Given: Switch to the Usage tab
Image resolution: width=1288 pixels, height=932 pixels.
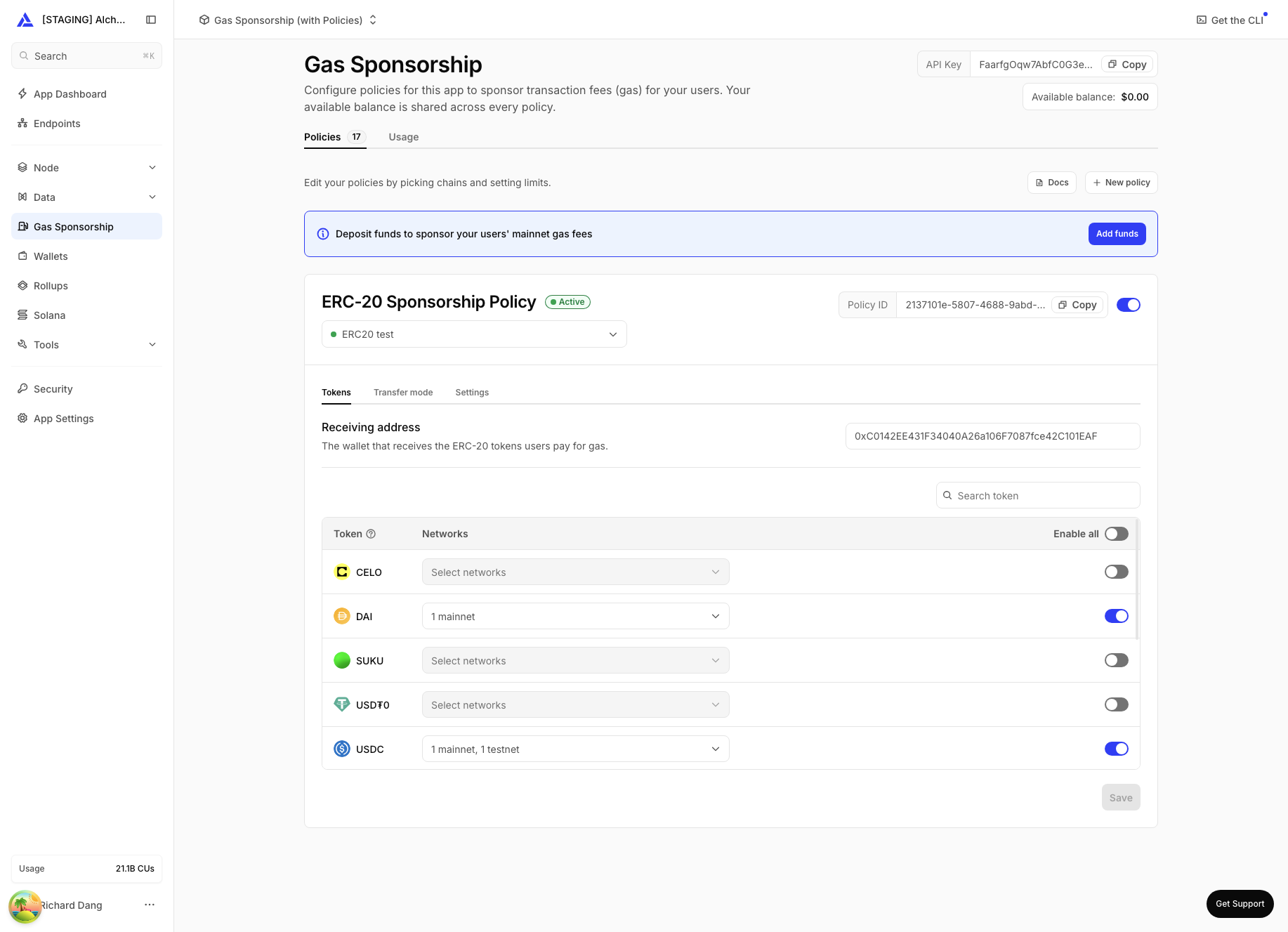Looking at the screenshot, I should [x=404, y=137].
